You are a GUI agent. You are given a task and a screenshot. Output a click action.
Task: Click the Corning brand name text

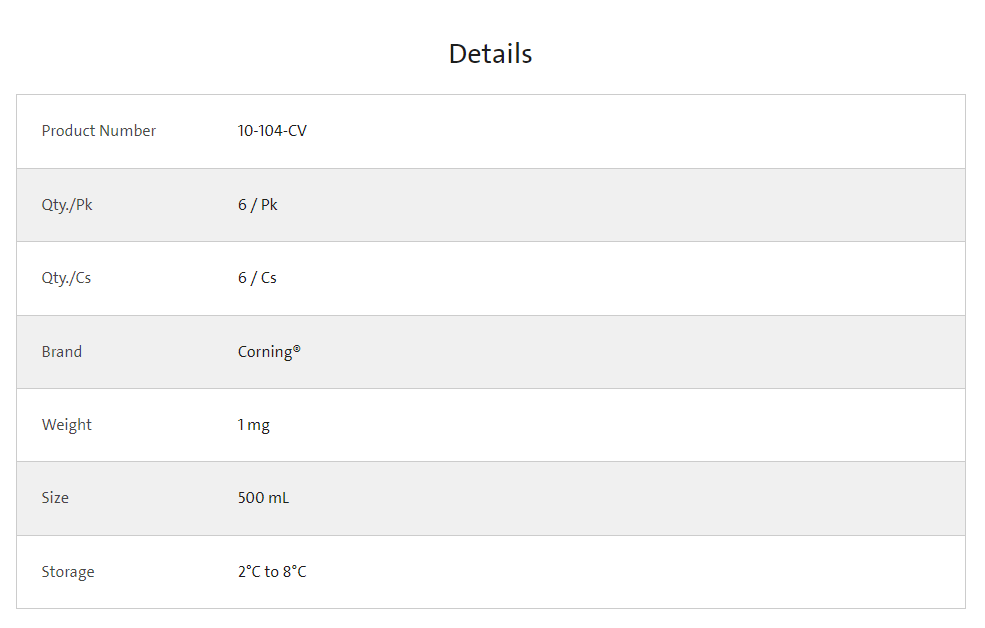264,352
